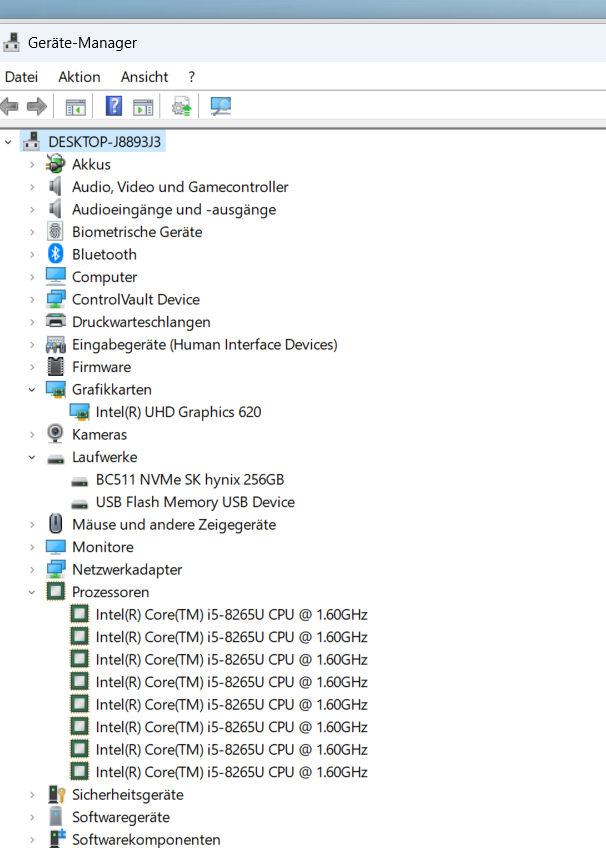The image size is (606, 848).
Task: Click the Netzwerkadapter network icon
Action: tap(55, 569)
